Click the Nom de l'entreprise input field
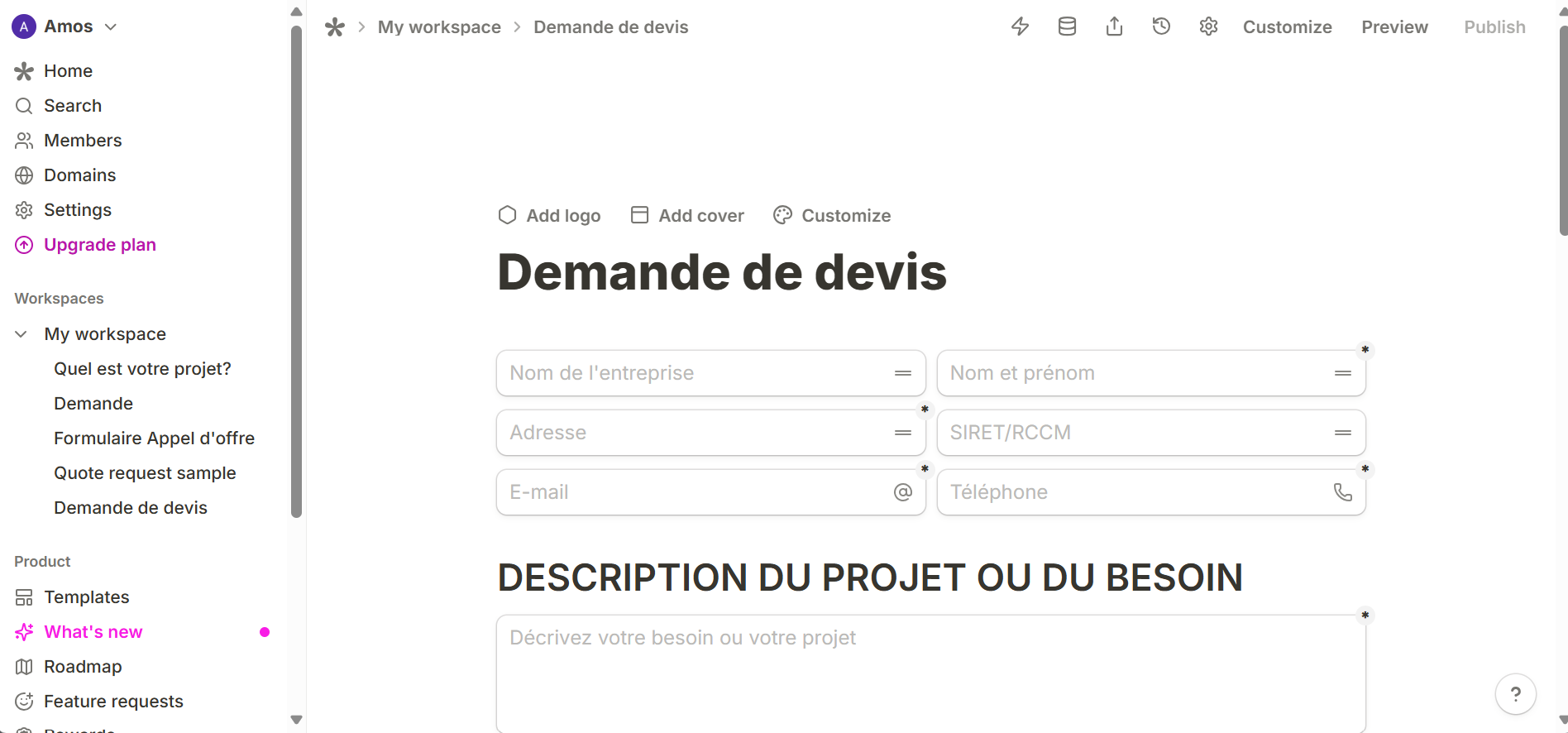 point(711,373)
